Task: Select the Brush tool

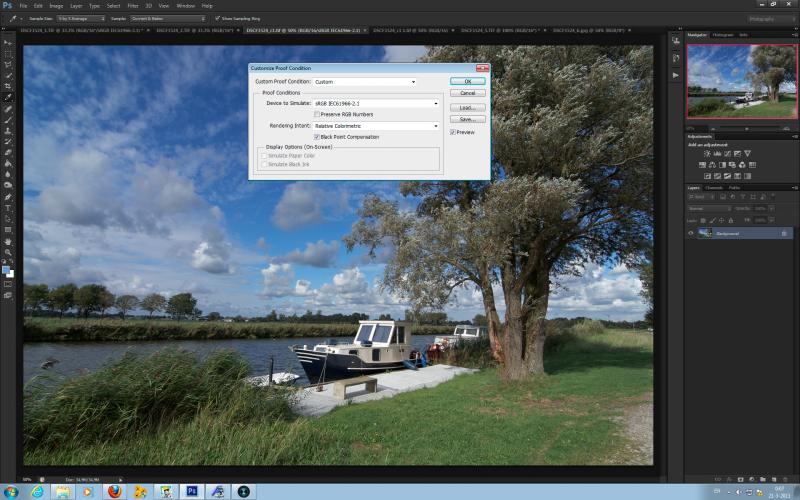Action: coord(8,120)
